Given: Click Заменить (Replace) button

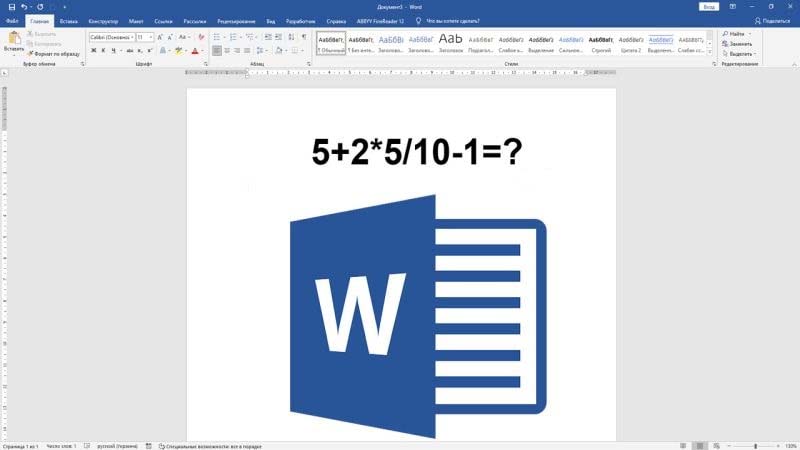Looking at the screenshot, I should pyautogui.click(x=737, y=44).
